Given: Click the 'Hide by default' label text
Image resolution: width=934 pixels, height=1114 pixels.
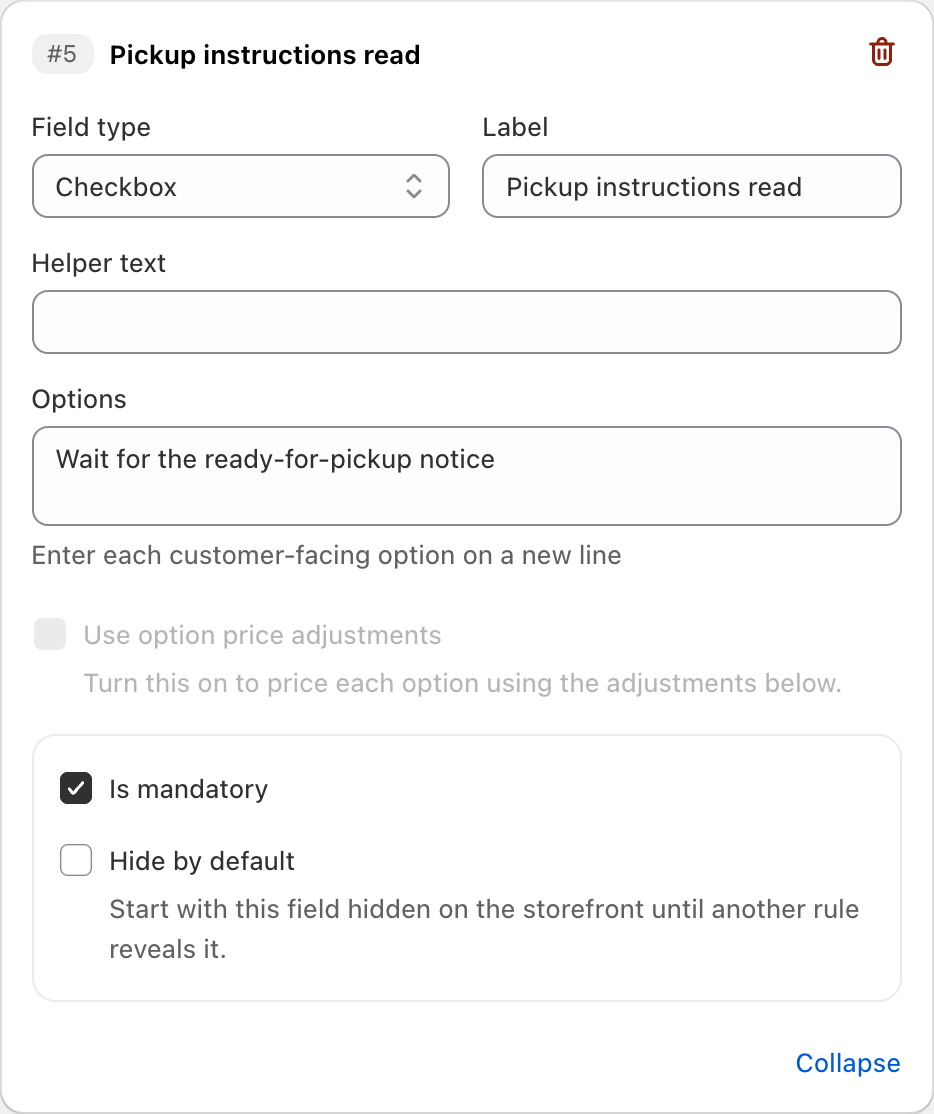Looking at the screenshot, I should [x=202, y=860].
